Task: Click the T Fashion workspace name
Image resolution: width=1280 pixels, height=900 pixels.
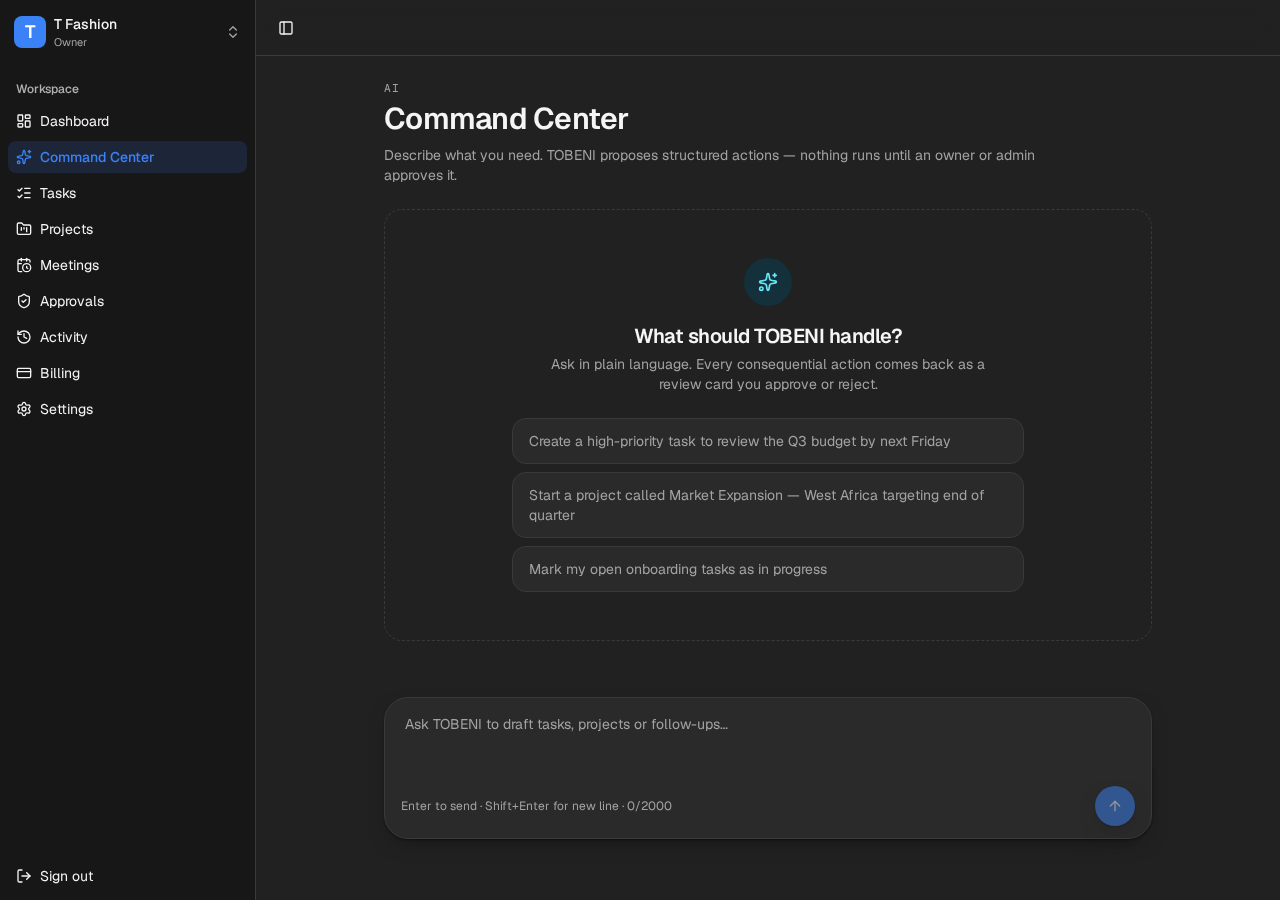Action: 85,24
